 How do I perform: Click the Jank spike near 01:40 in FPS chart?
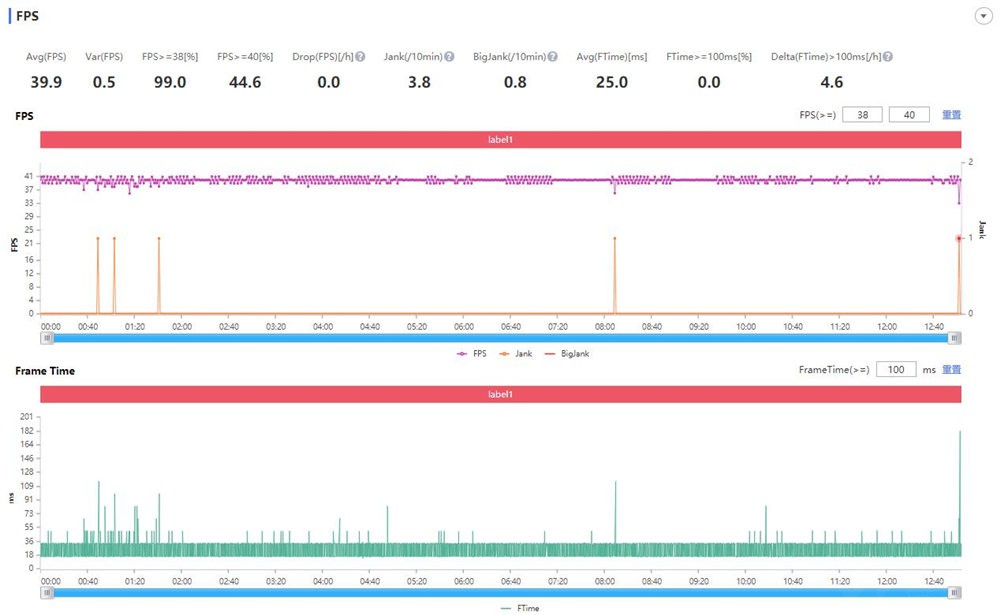159,238
